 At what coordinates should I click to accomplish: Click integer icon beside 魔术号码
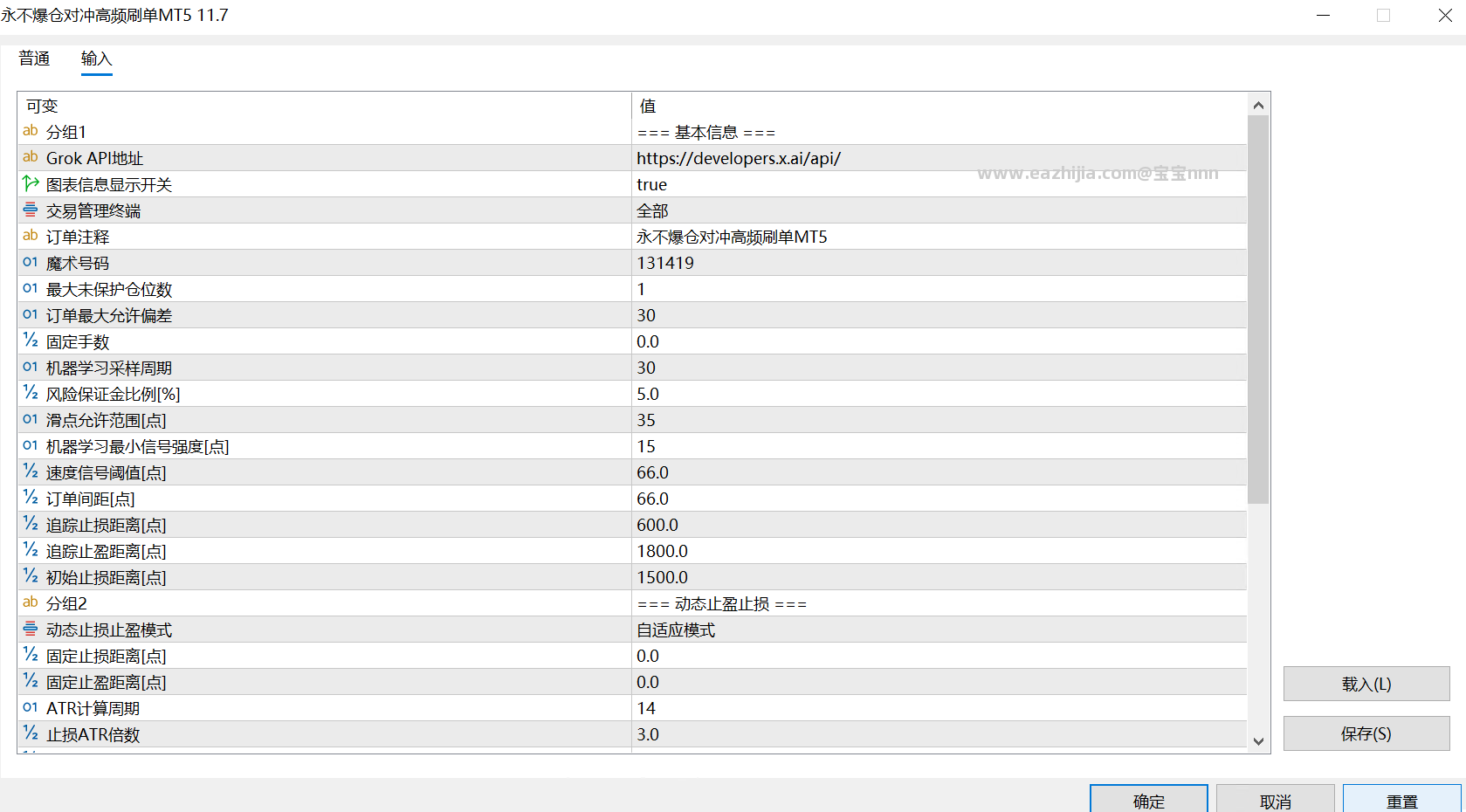[31, 262]
